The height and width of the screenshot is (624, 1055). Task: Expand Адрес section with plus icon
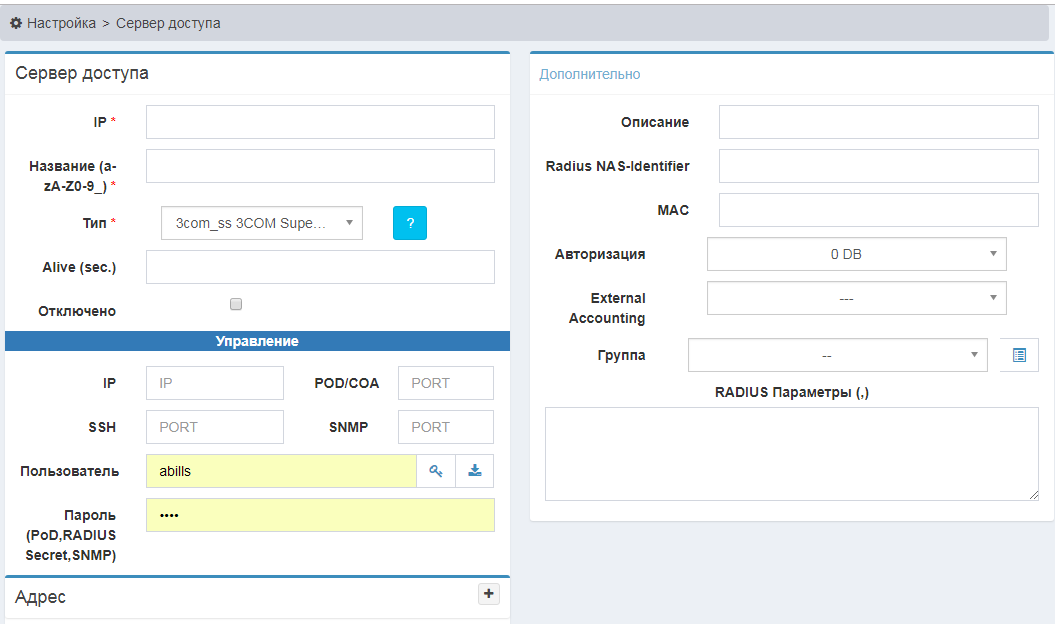[489, 594]
